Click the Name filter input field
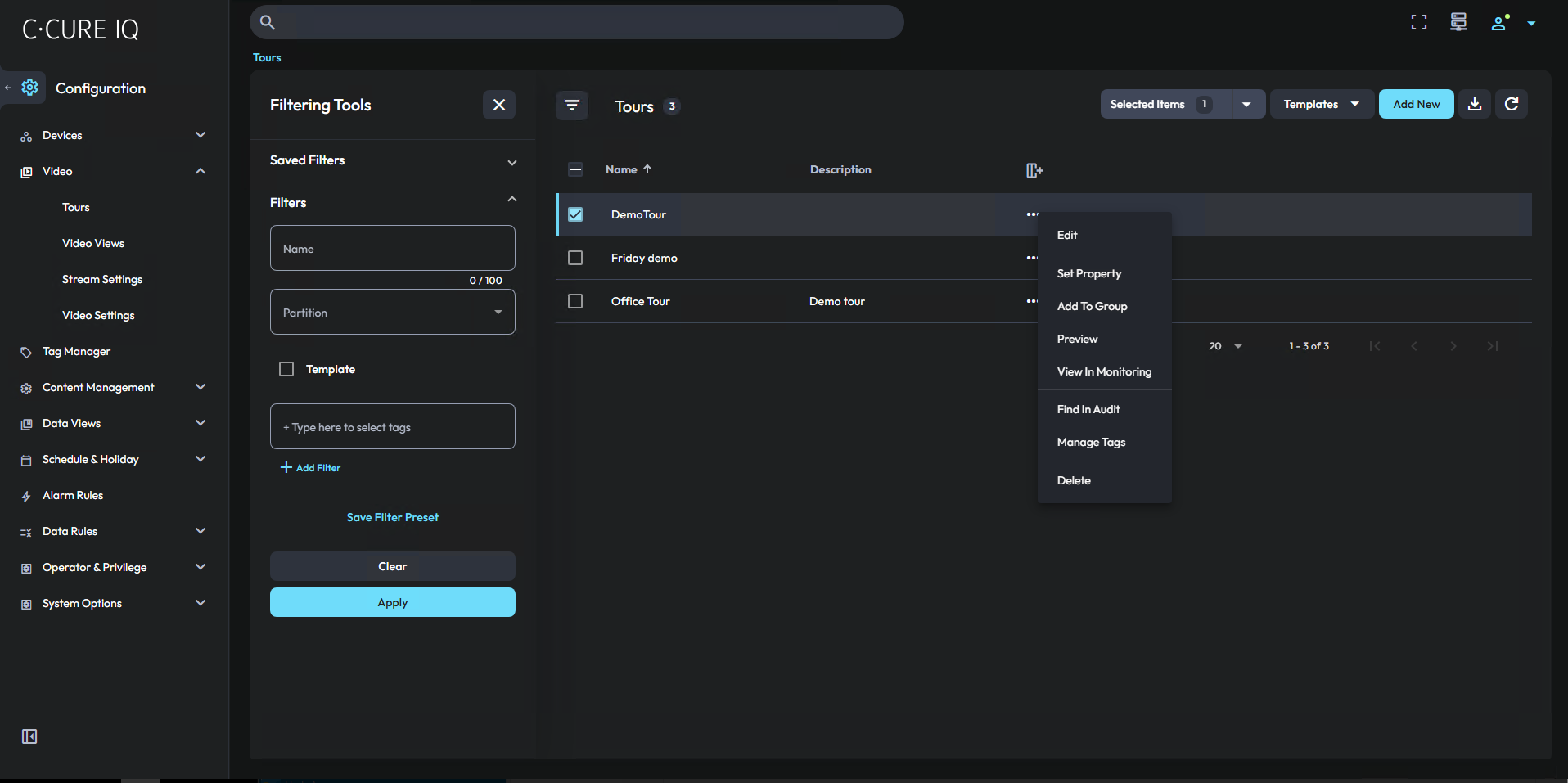The height and width of the screenshot is (783, 1568). 393,249
